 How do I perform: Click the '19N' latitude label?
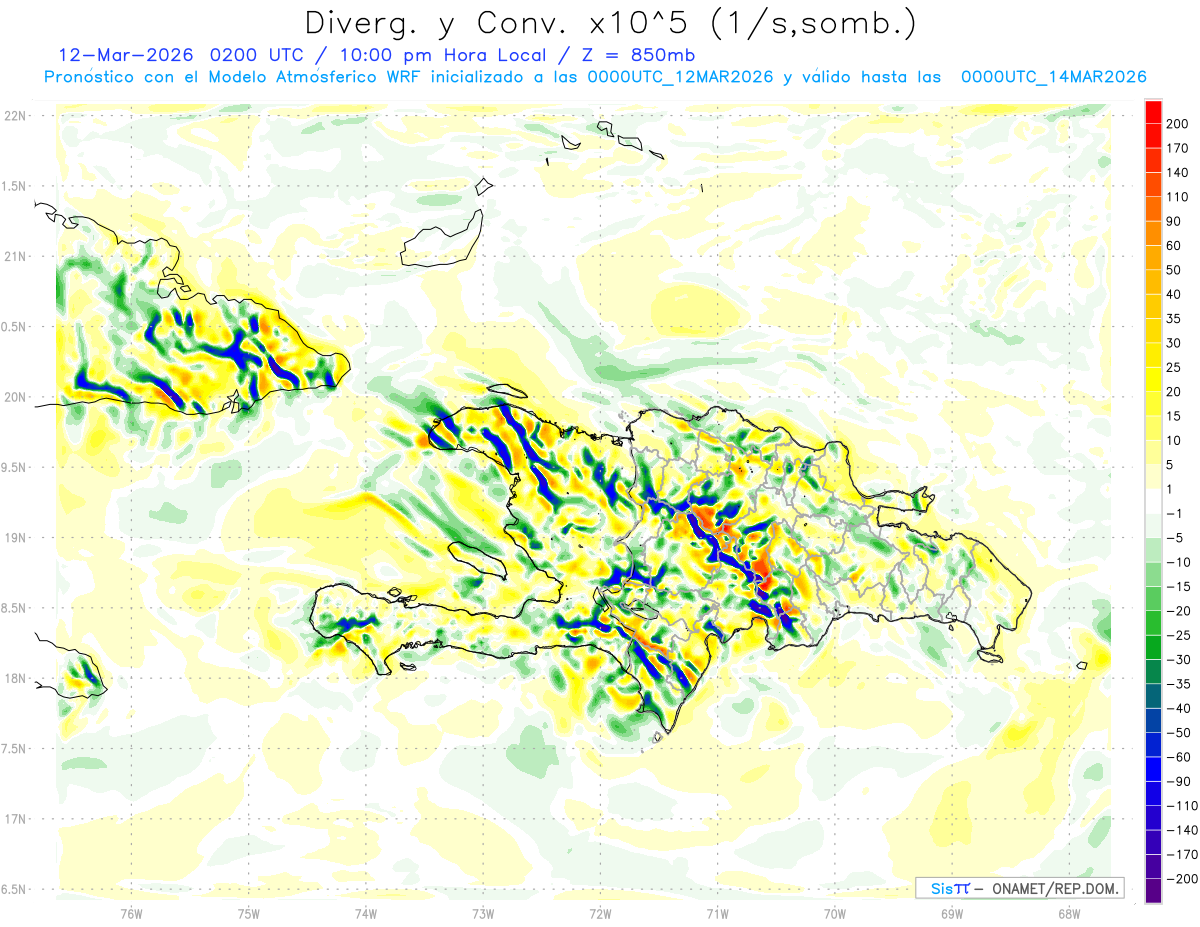click(x=16, y=537)
